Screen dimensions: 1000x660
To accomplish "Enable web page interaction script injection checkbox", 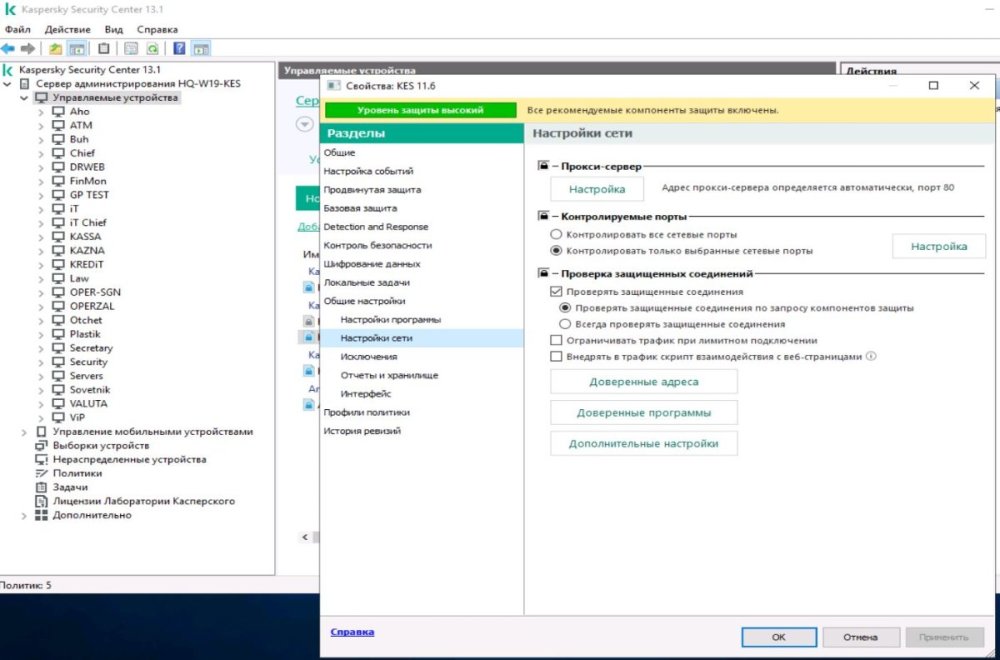I will click(556, 356).
